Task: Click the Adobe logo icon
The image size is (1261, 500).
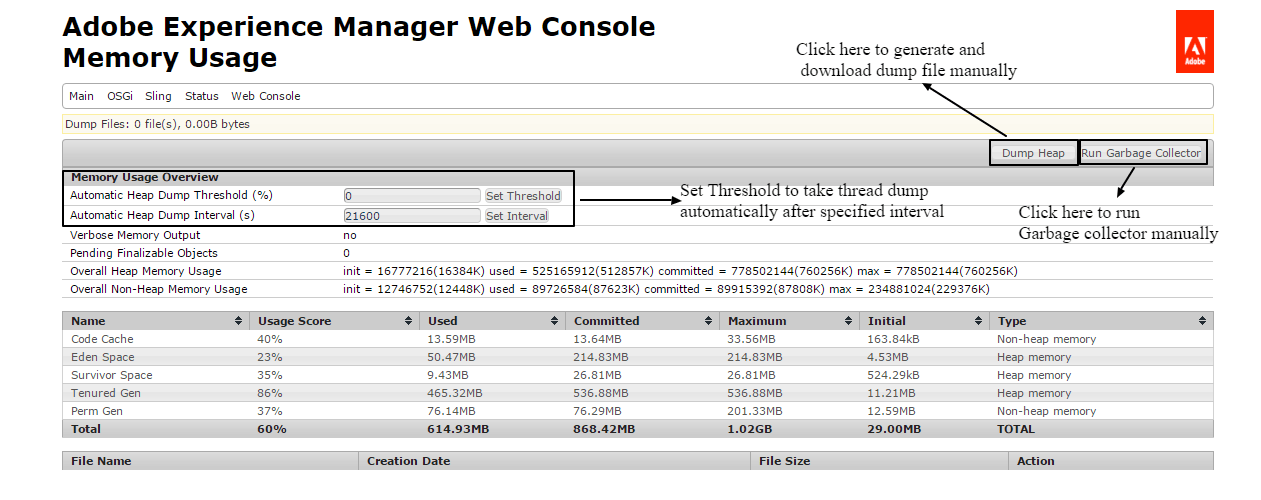Action: coord(1194,41)
